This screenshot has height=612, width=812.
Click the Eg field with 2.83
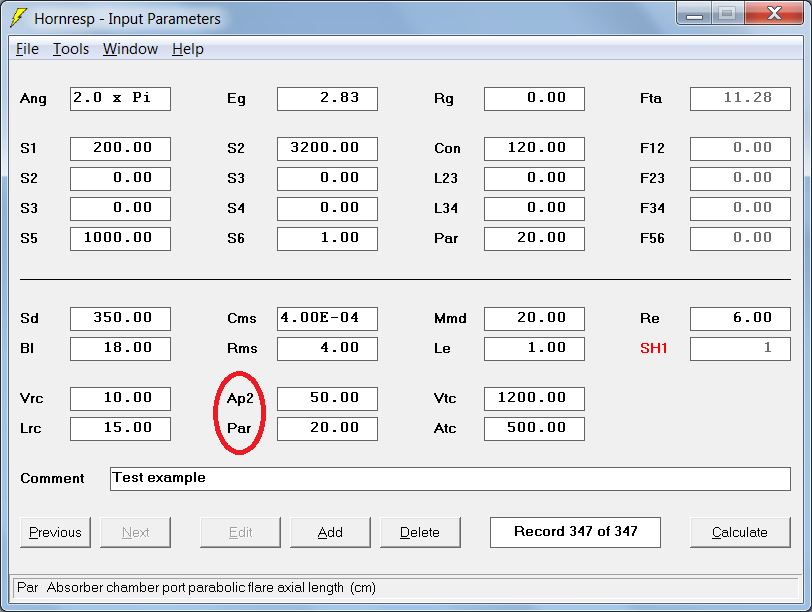coord(327,98)
